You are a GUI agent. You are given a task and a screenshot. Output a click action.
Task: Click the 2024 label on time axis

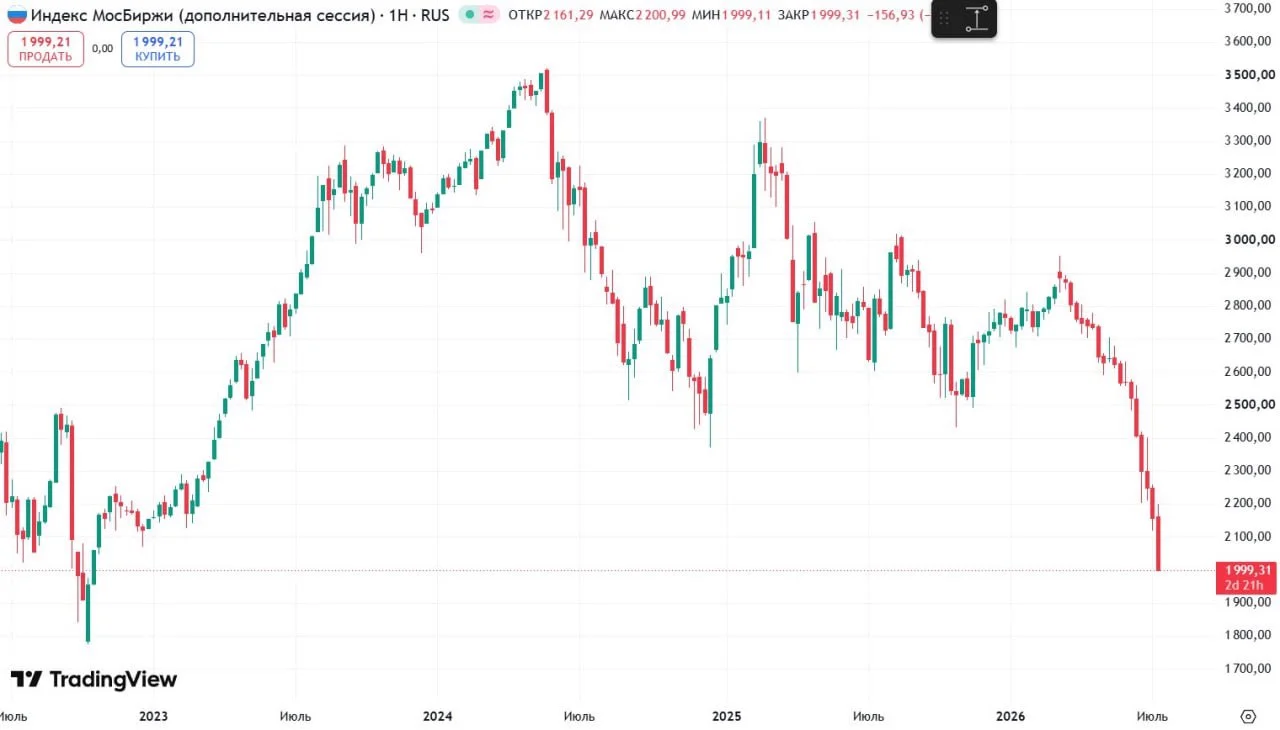click(x=437, y=716)
